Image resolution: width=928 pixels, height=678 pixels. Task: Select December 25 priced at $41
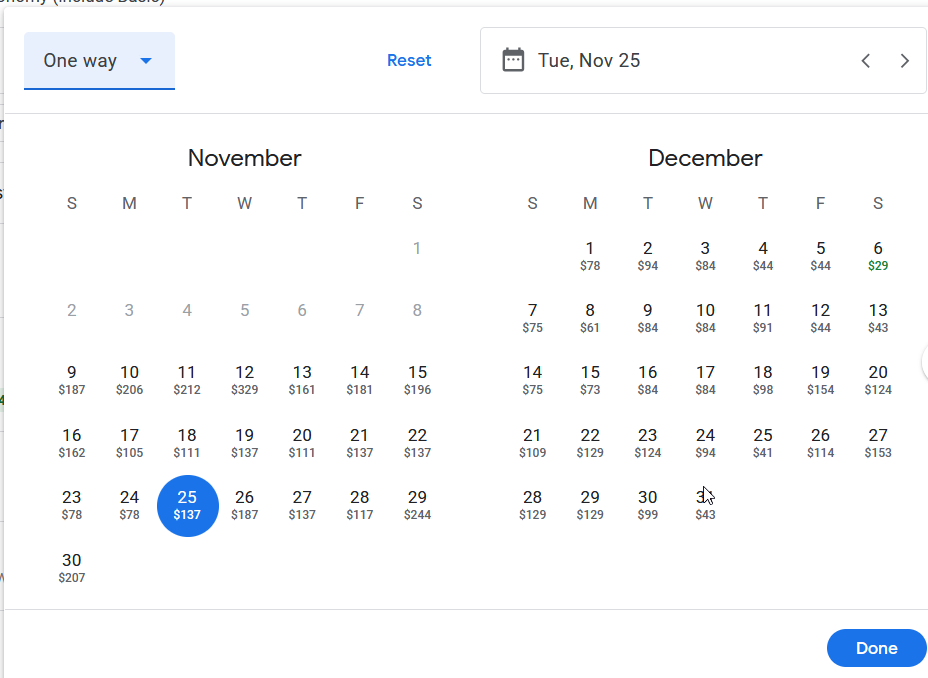763,443
